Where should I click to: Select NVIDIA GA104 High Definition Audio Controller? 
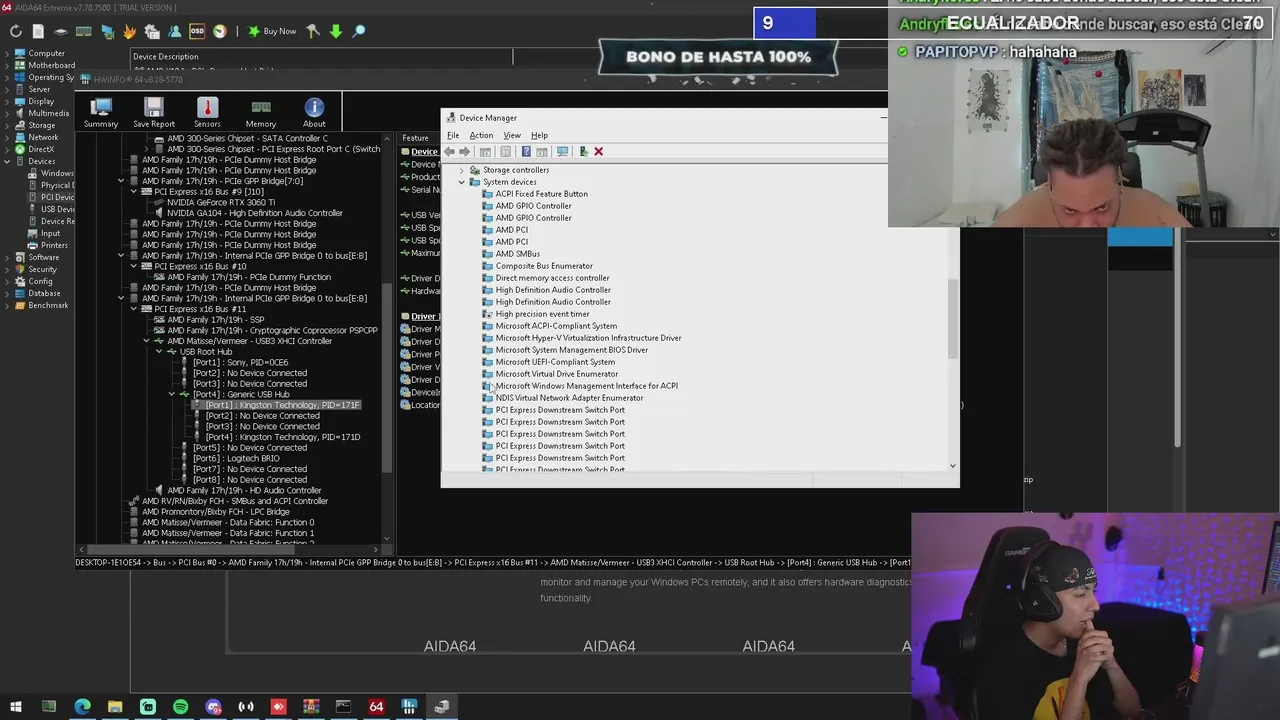[x=254, y=213]
